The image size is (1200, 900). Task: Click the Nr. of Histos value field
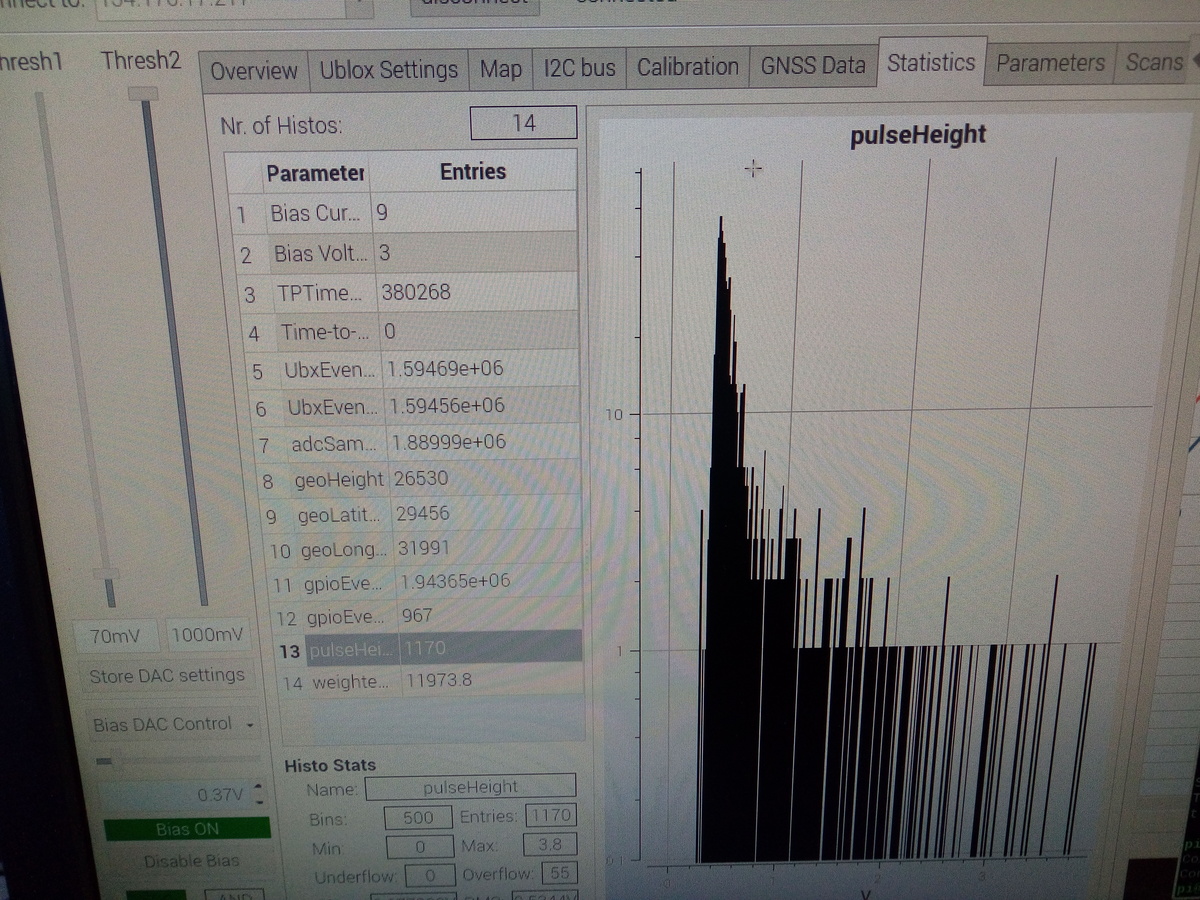tap(523, 123)
